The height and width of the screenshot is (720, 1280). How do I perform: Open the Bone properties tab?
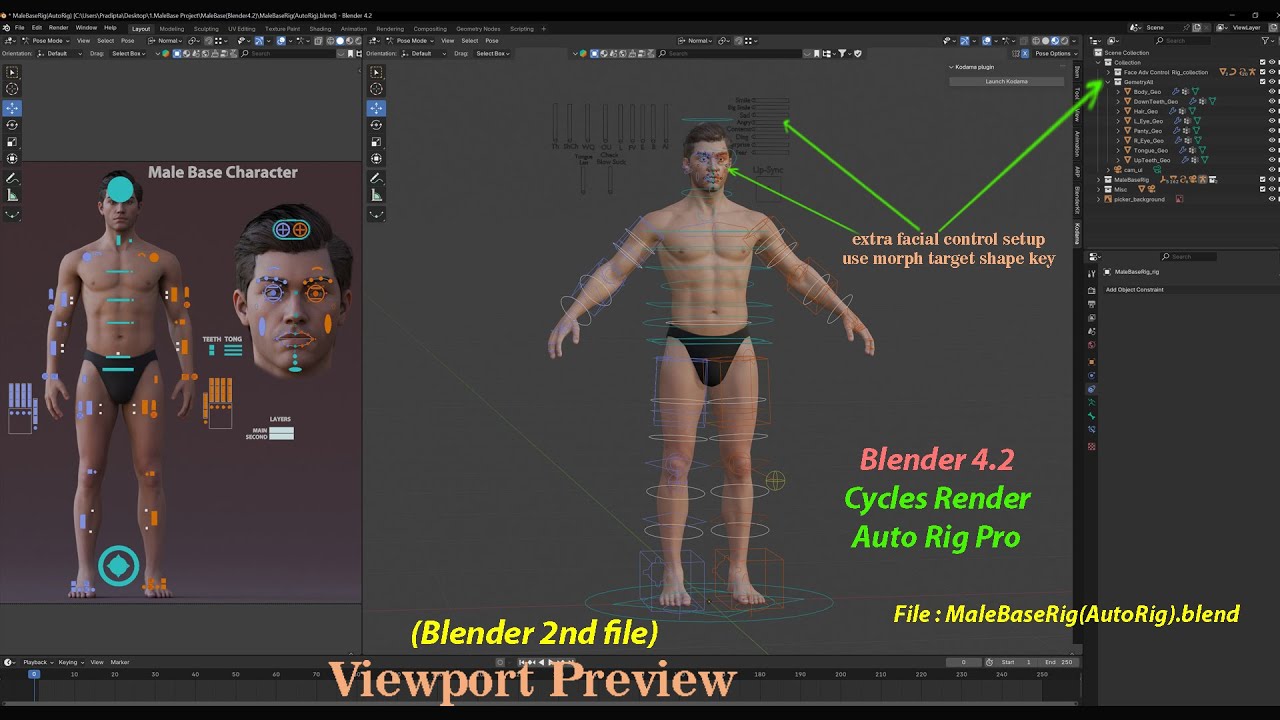[x=1091, y=416]
